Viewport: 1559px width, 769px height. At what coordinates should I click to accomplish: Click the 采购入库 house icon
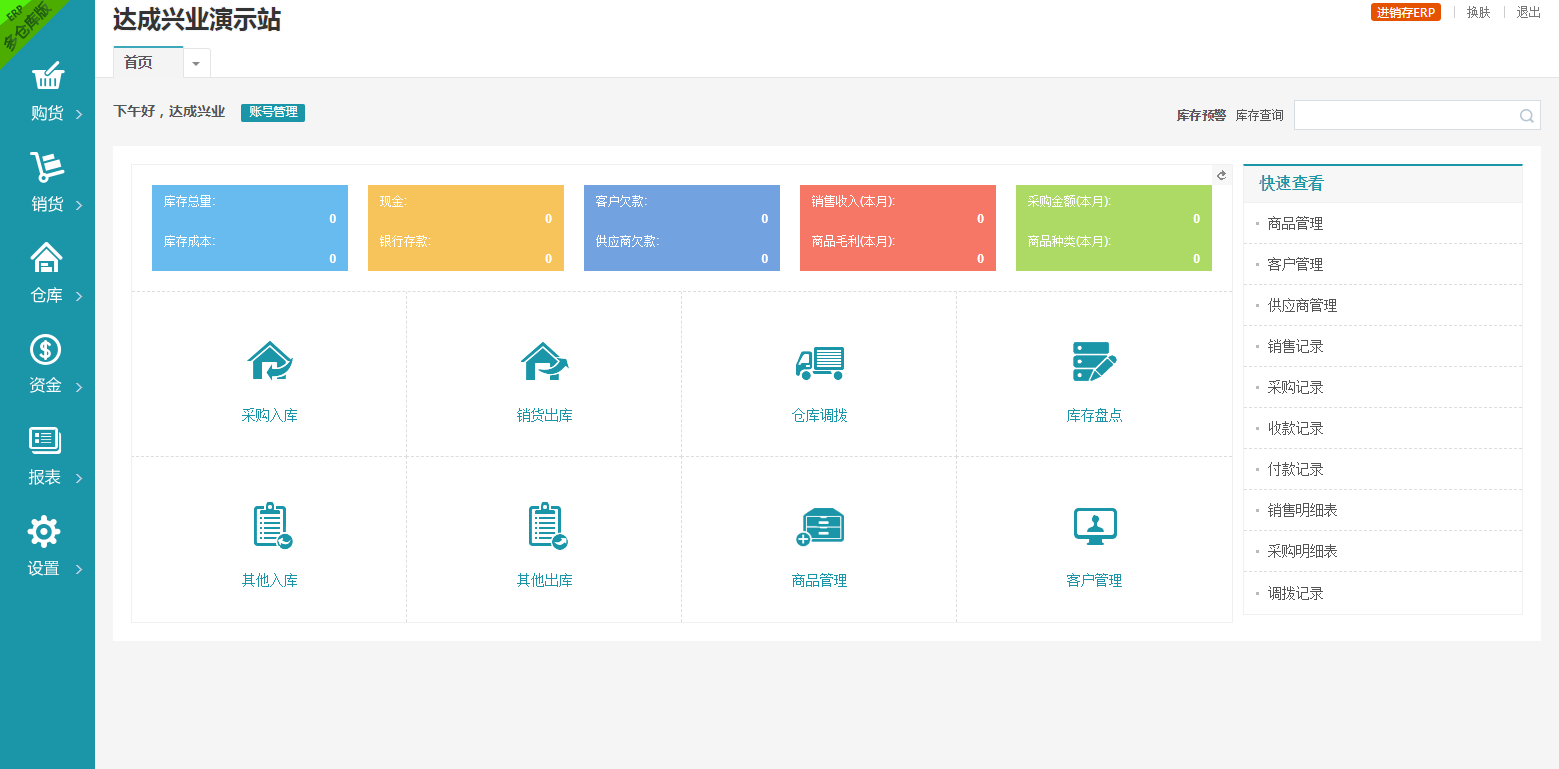(x=269, y=362)
